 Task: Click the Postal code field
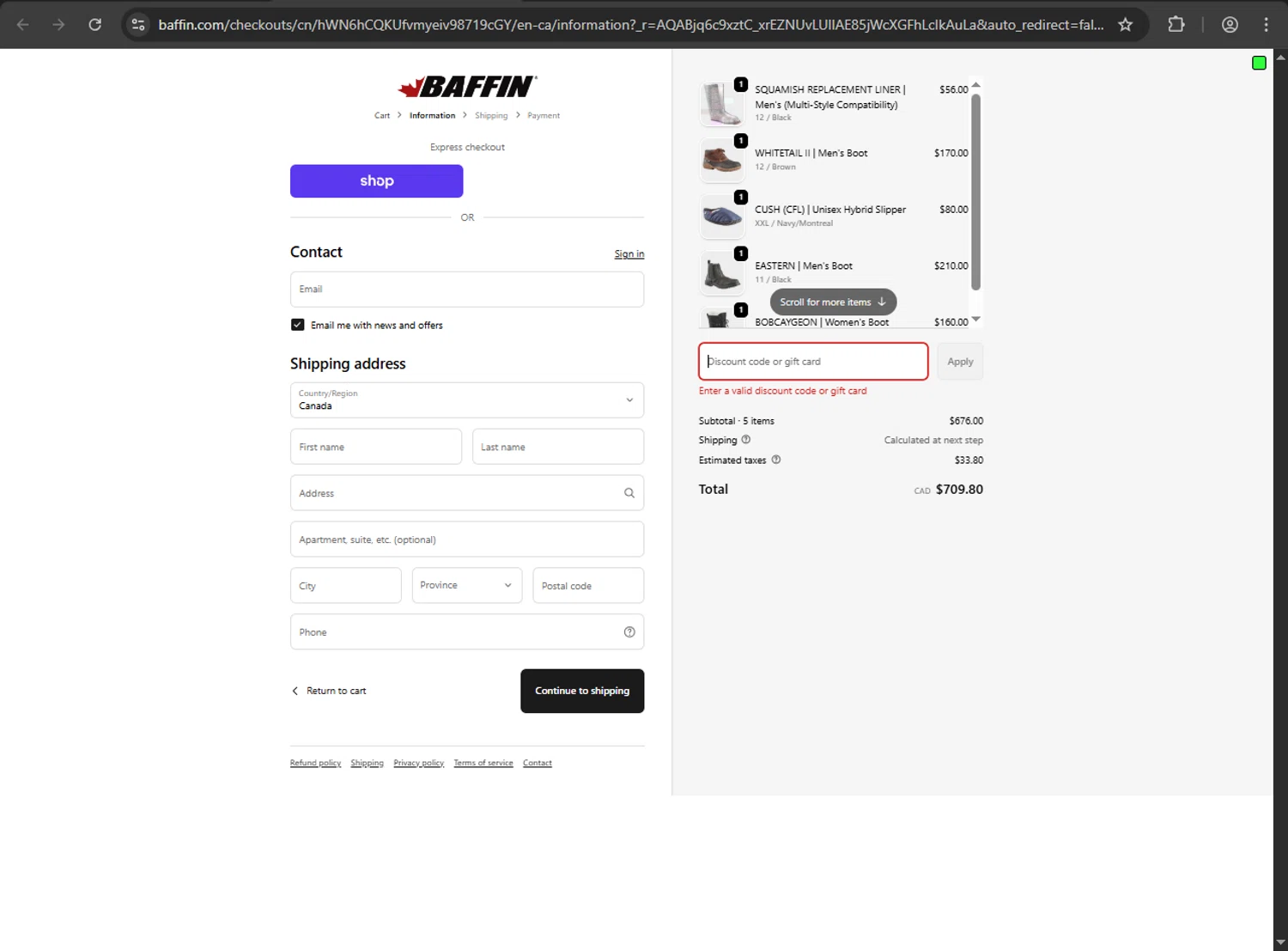(588, 586)
